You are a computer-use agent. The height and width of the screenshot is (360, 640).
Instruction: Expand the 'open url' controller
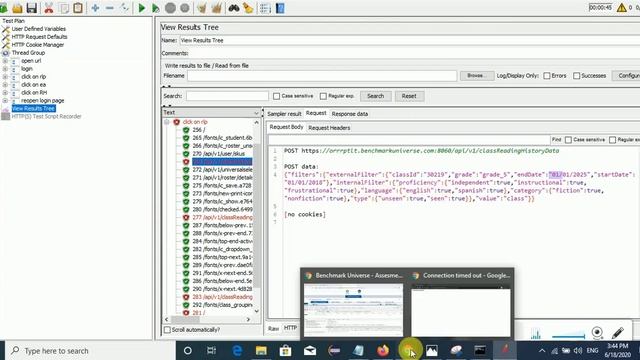coord(5,61)
